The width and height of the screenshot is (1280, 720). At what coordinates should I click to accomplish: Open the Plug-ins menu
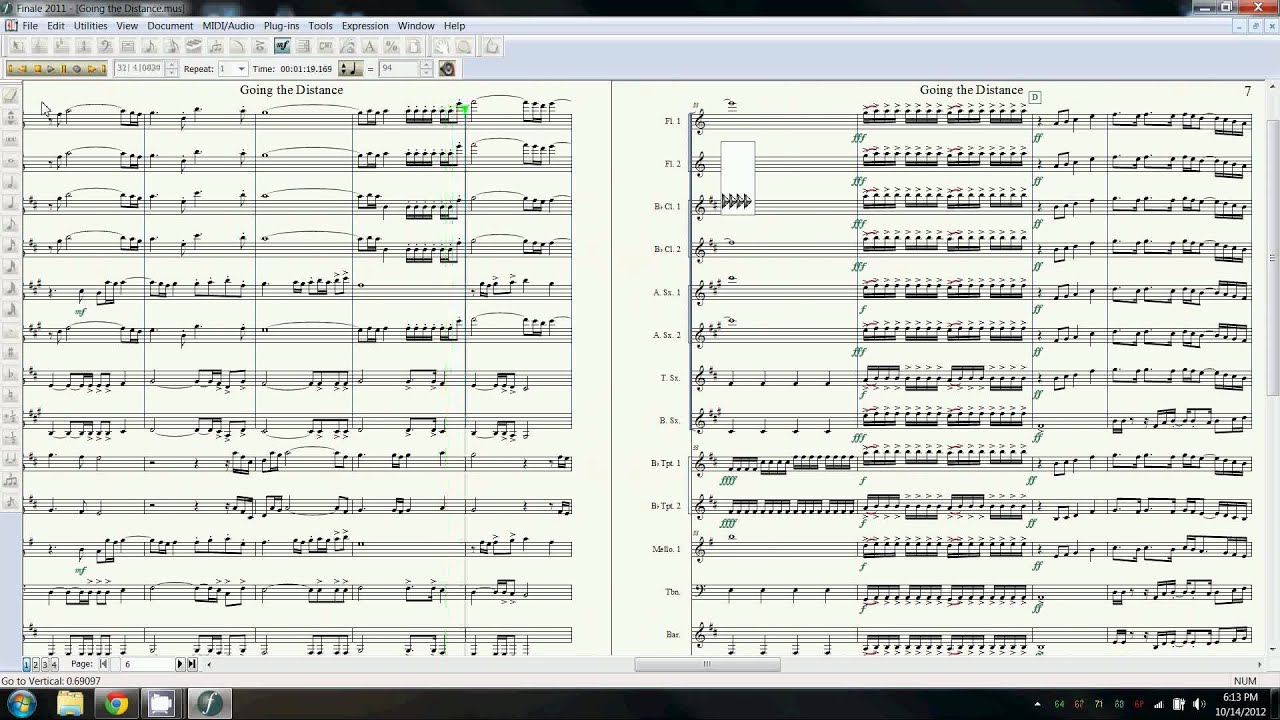pyautogui.click(x=281, y=25)
